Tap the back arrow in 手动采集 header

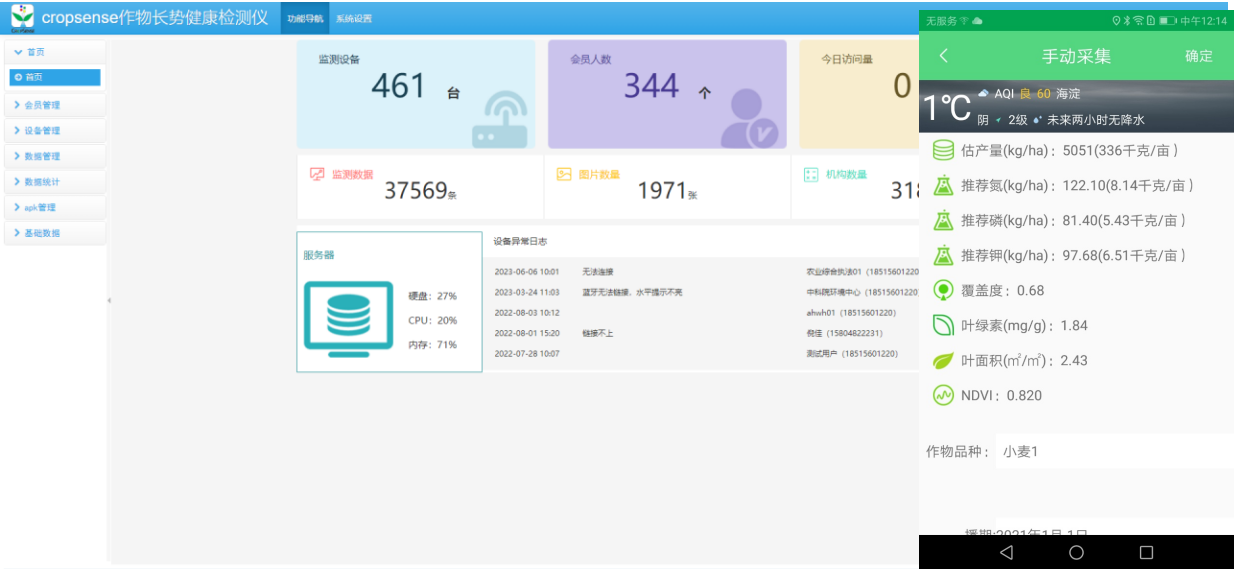(943, 56)
